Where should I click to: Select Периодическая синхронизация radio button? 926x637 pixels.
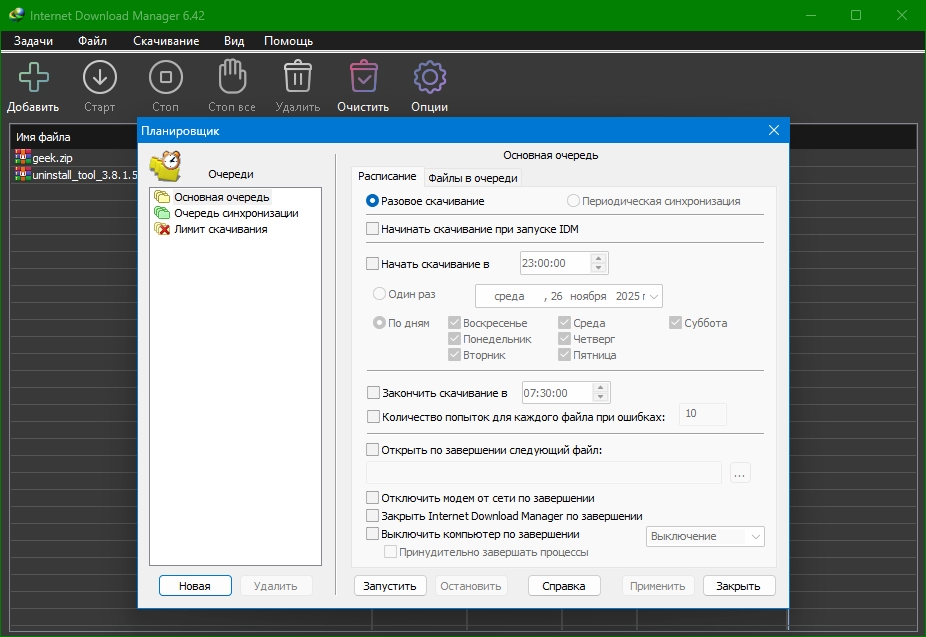(573, 201)
